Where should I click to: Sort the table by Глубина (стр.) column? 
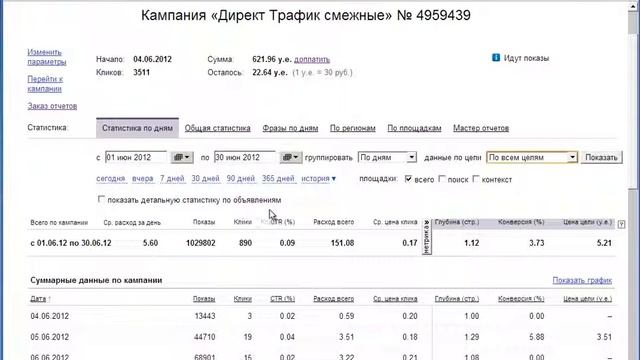tap(457, 299)
